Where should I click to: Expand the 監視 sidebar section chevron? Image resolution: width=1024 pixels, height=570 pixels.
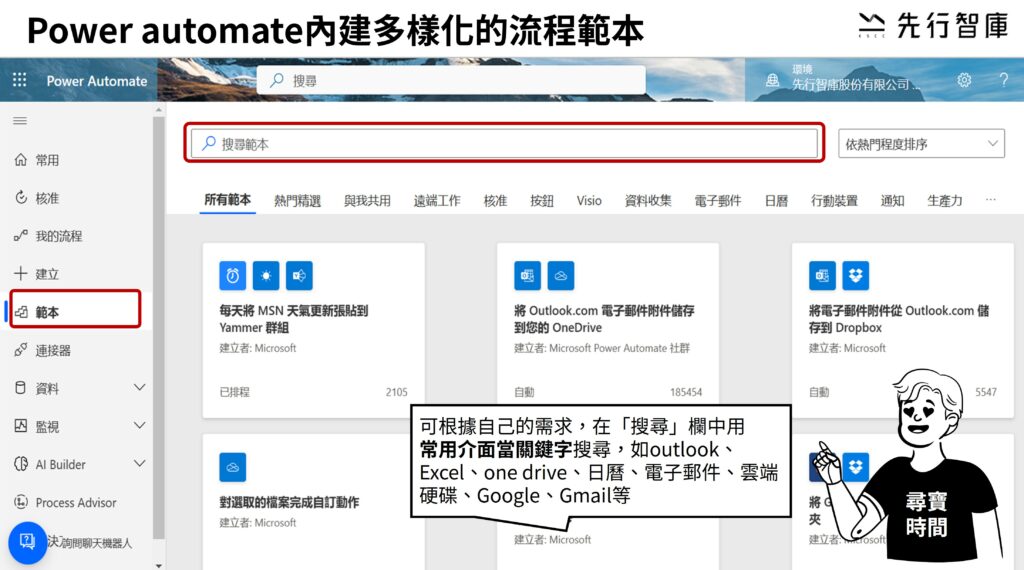click(x=139, y=426)
